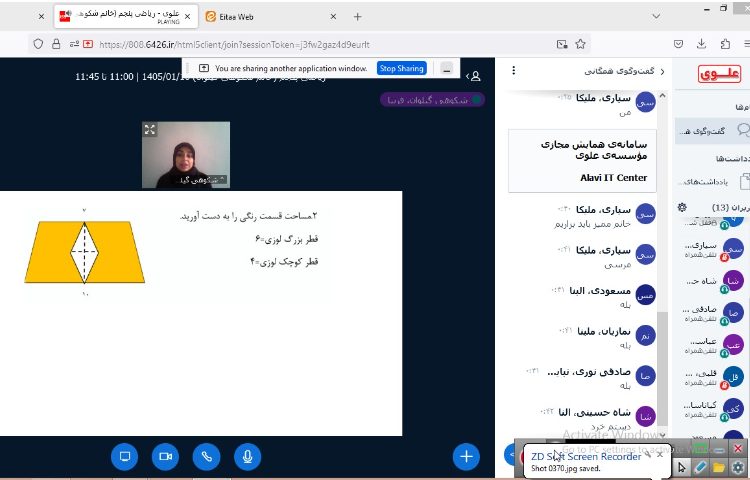Toggle the user list person icon
The image size is (750, 480).
pyautogui.click(x=474, y=76)
